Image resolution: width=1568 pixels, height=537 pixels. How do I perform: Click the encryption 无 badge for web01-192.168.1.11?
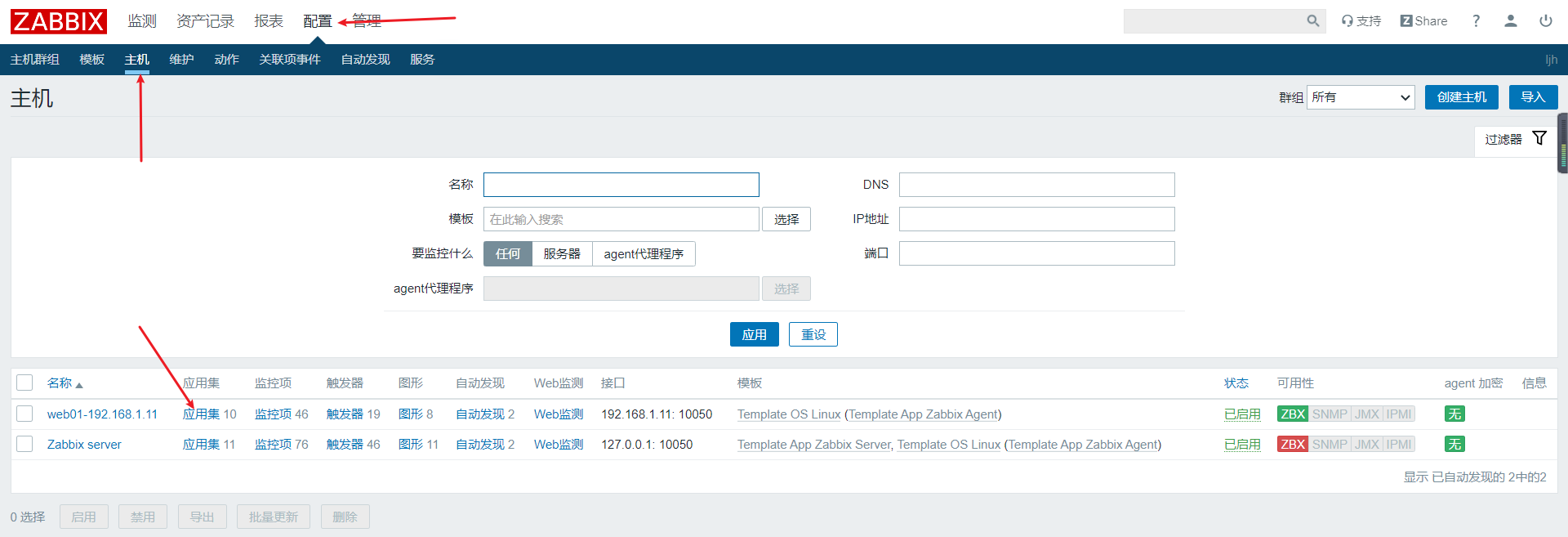point(1454,414)
